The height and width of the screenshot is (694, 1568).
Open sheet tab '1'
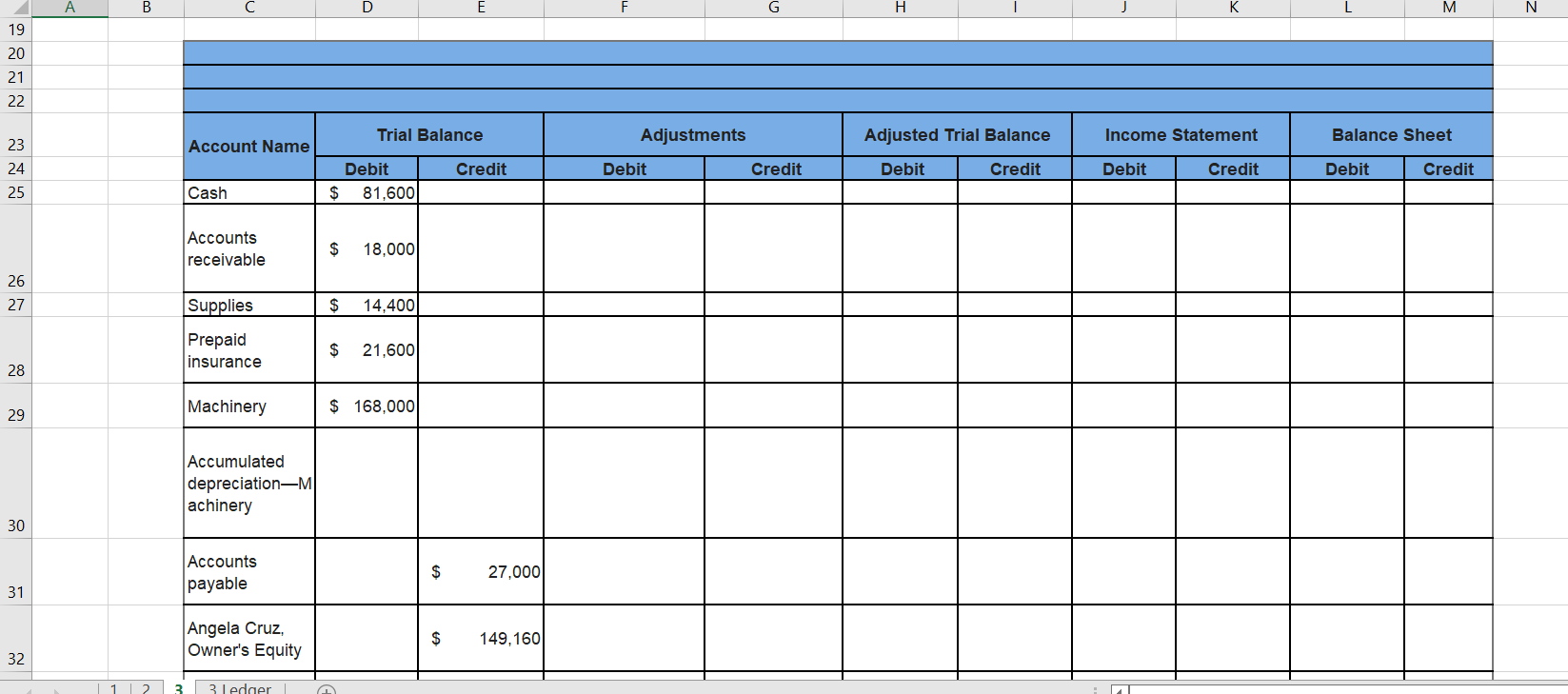coord(114,688)
